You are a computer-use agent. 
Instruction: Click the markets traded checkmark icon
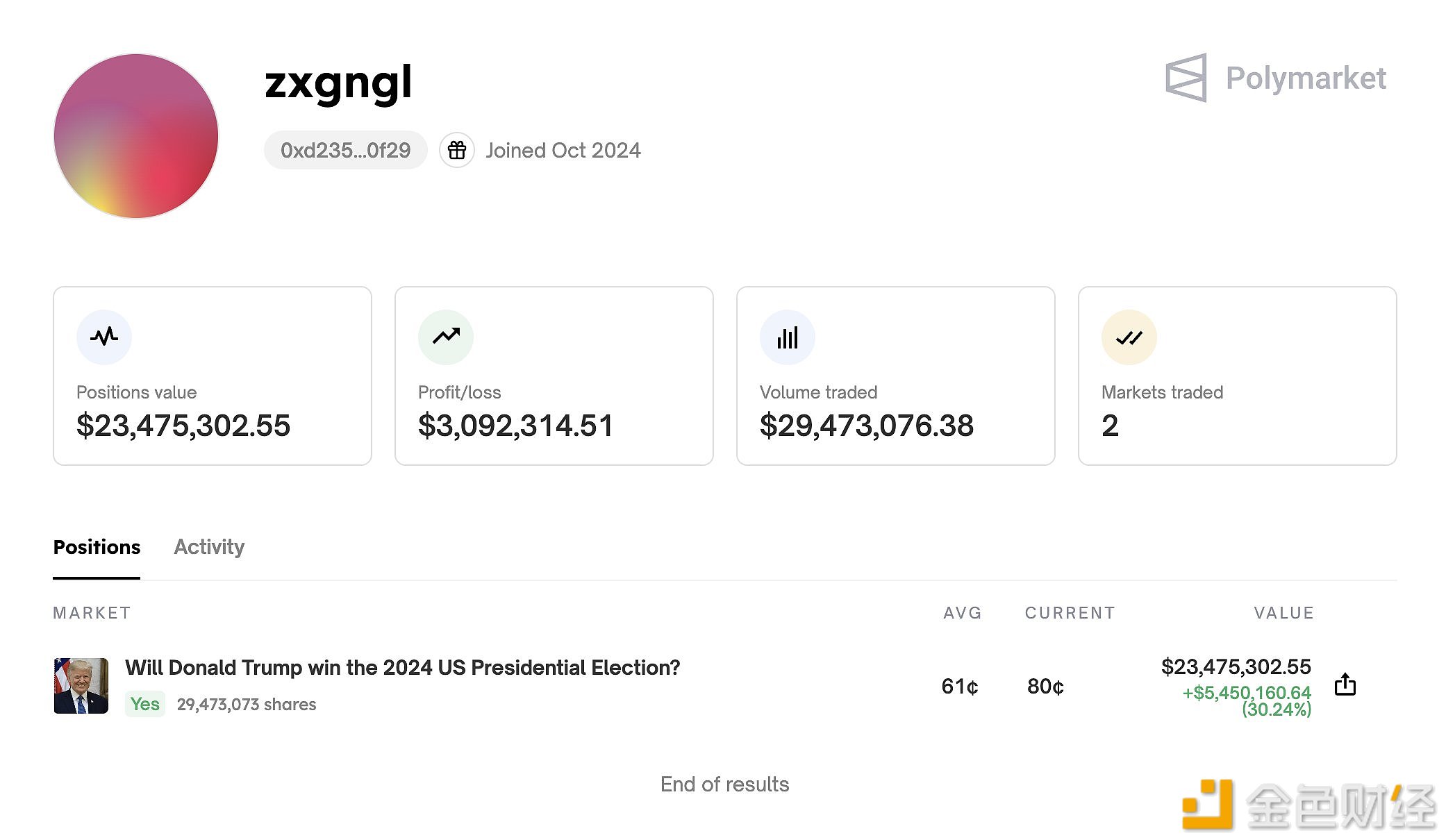1129,337
